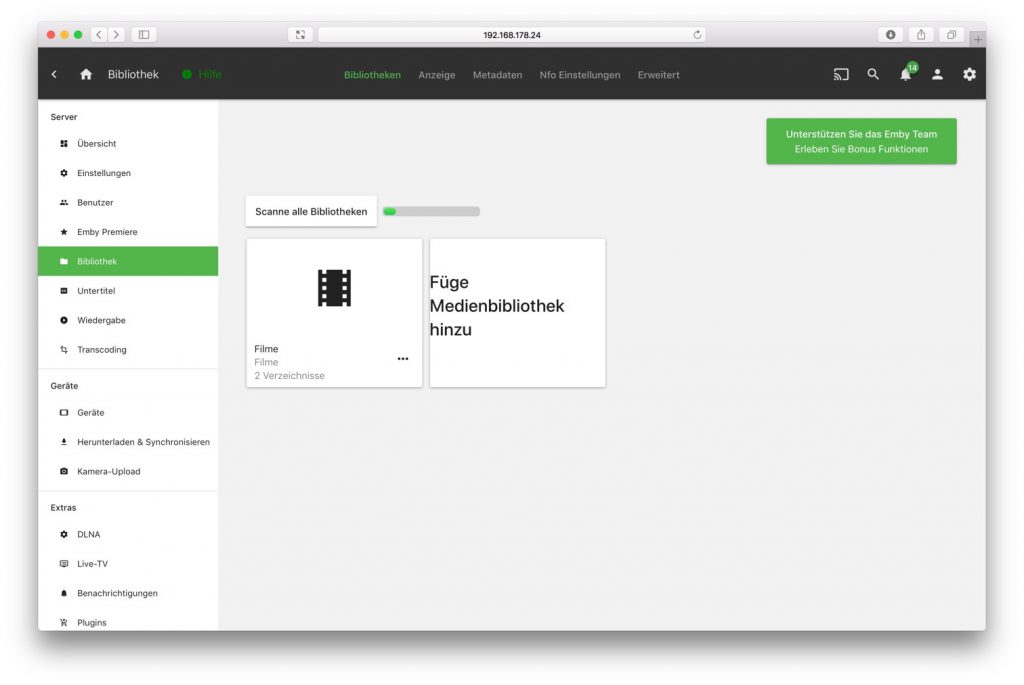This screenshot has height=685, width=1024.
Task: Click Scanne alle Bibliotheken button
Action: (311, 212)
